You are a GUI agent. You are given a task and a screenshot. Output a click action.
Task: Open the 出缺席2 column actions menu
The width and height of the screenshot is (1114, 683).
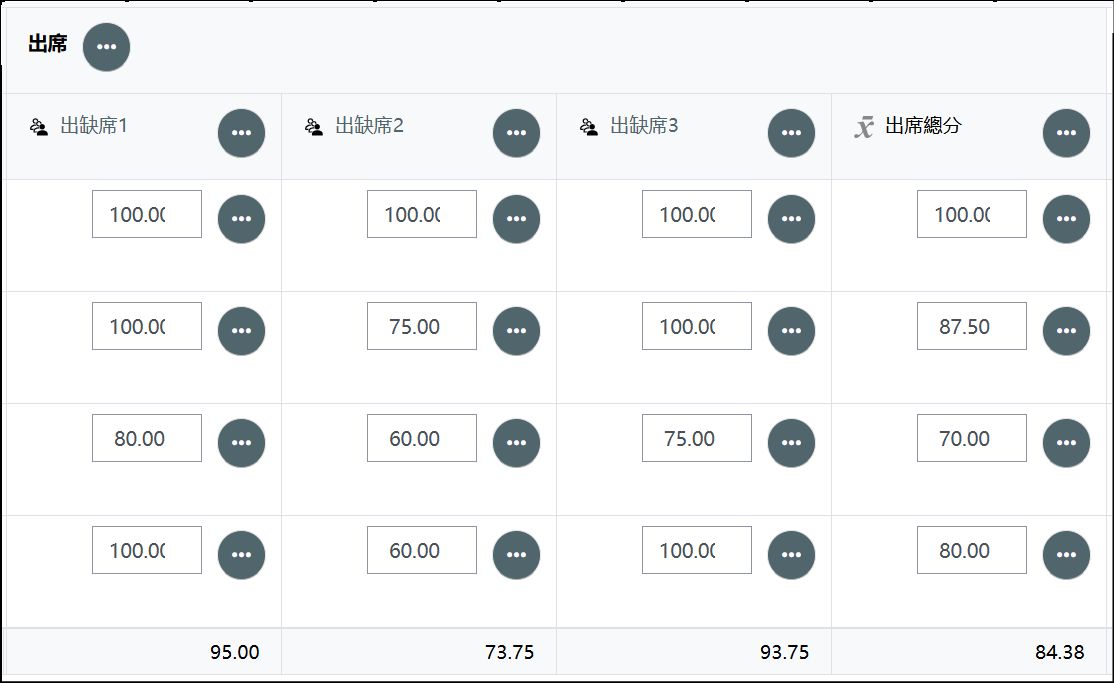point(517,133)
